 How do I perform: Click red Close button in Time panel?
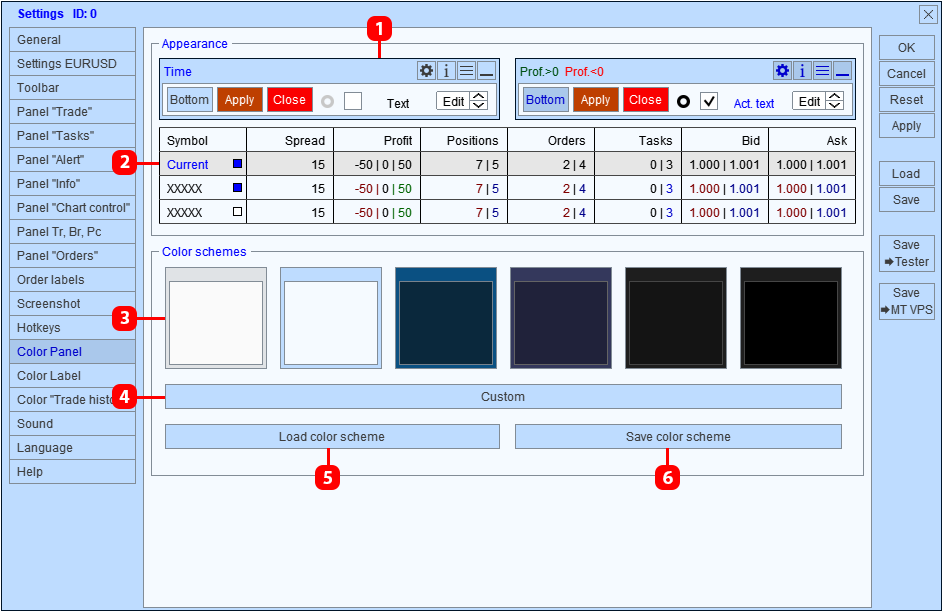[290, 100]
